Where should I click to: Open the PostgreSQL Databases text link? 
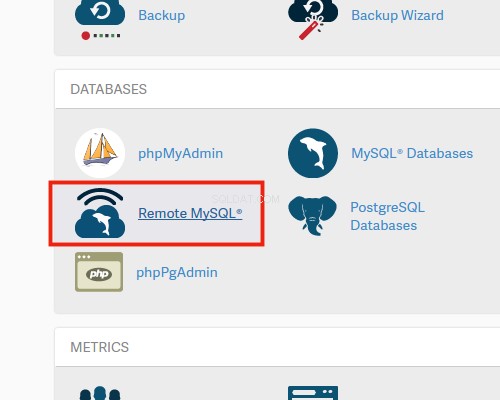387,216
